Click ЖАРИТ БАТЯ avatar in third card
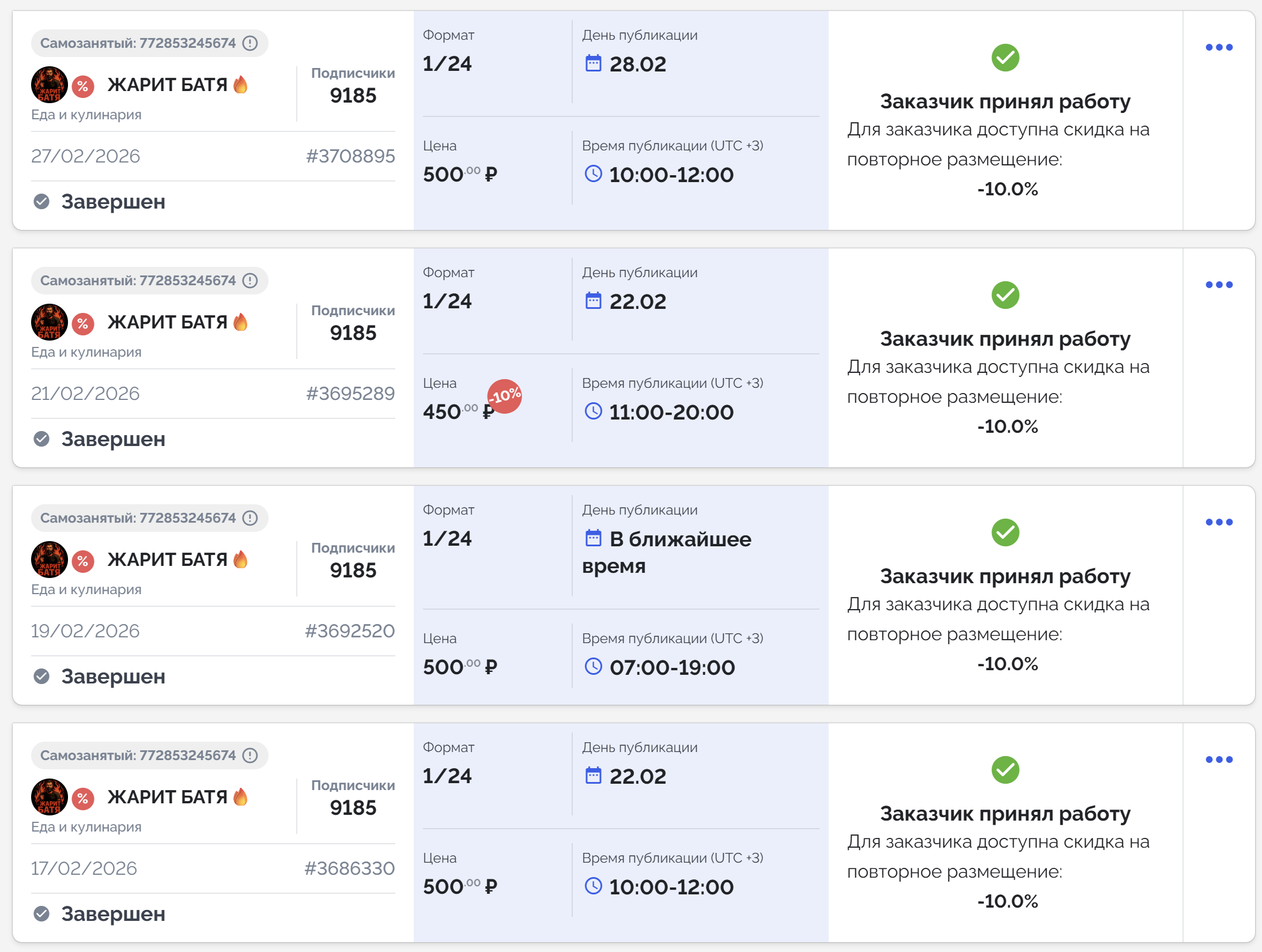Viewport: 1262px width, 952px height. tap(49, 559)
